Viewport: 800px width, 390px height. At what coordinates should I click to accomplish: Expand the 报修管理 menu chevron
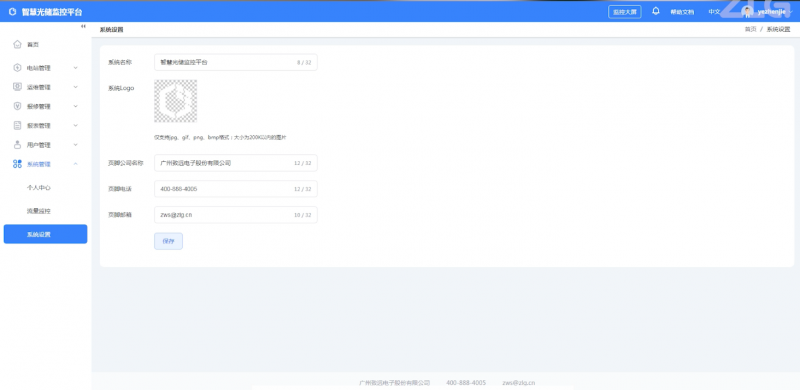76,106
